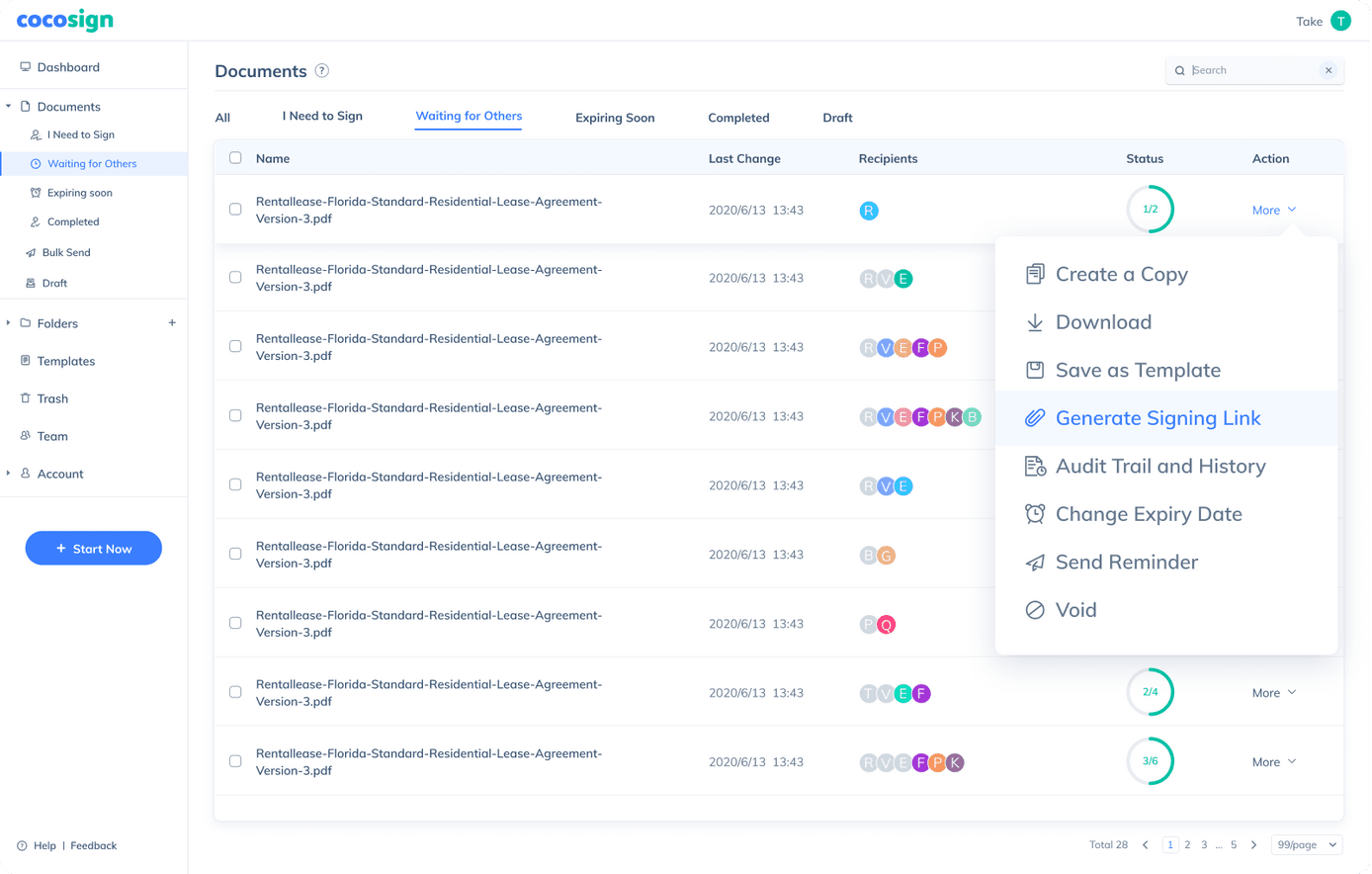Open the 99/page size dropdown
This screenshot has width=1372, height=874.
[1307, 845]
